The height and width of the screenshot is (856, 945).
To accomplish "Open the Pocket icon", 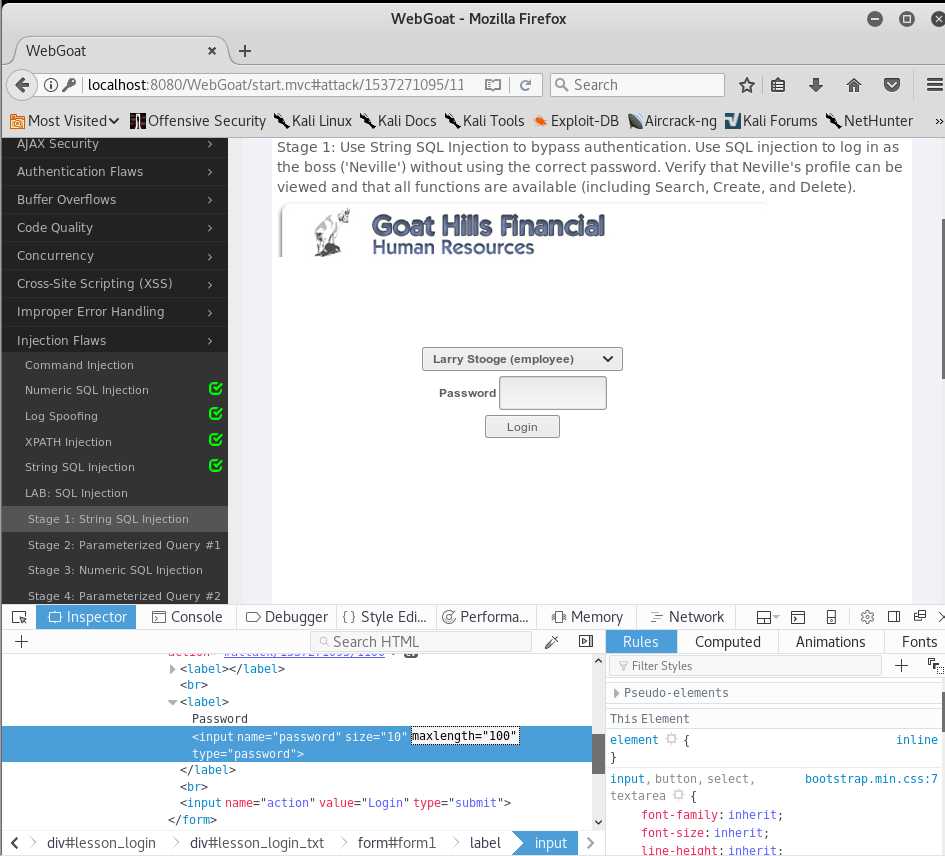I will click(x=892, y=85).
